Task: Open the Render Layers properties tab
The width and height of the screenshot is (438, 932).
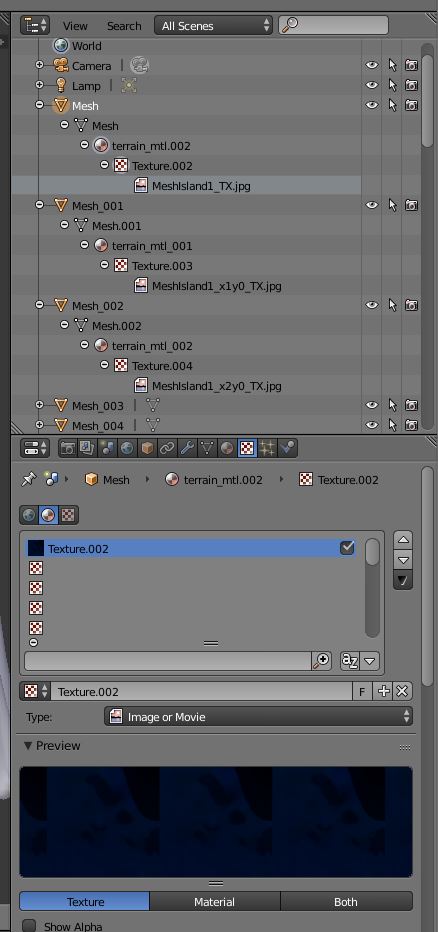Action: coord(87,448)
